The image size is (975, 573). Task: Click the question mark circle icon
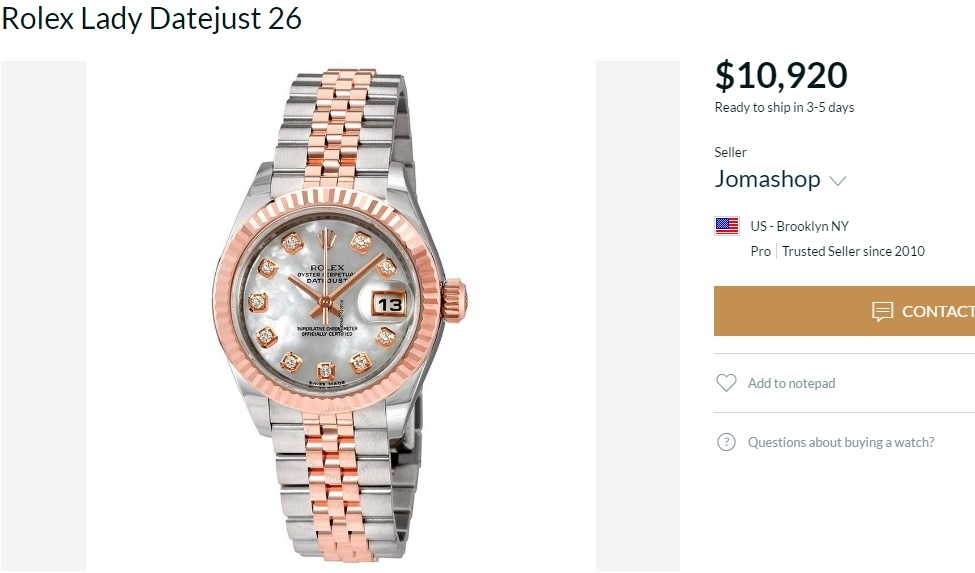(726, 442)
